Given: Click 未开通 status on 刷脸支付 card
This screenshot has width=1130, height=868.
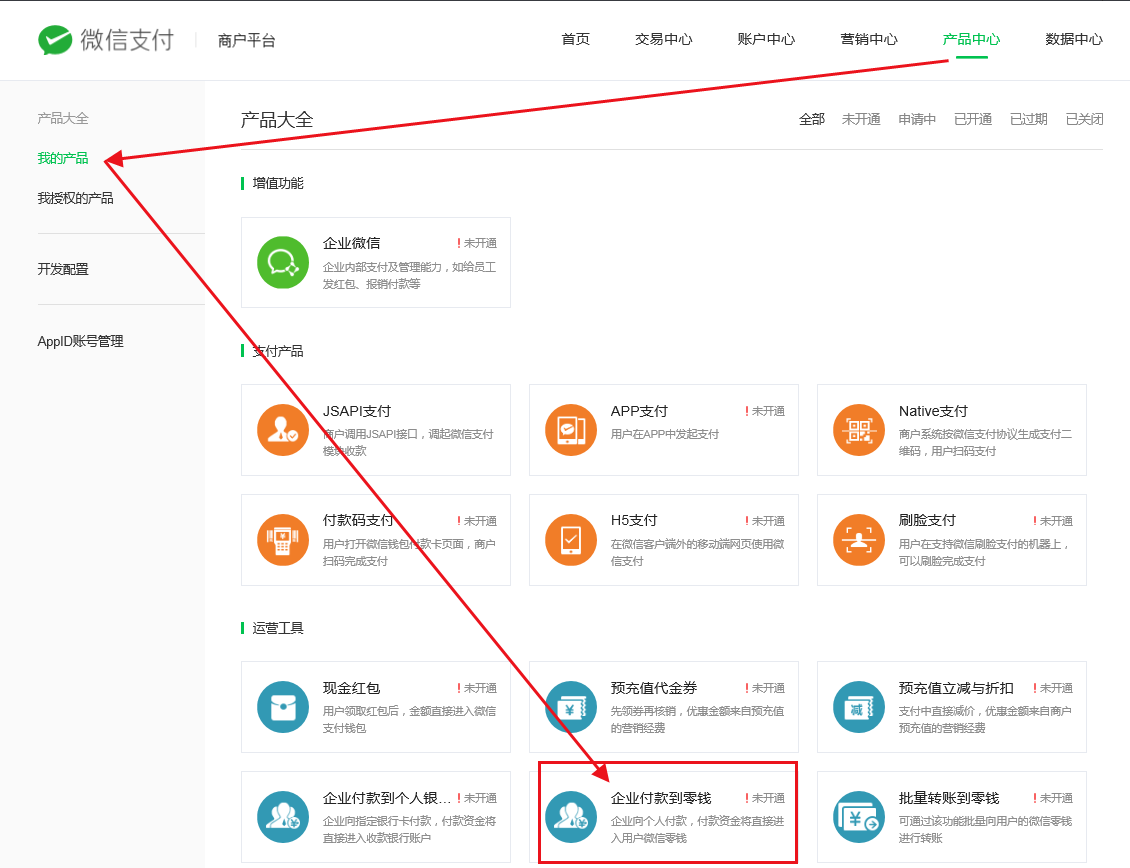Looking at the screenshot, I should [x=1053, y=521].
